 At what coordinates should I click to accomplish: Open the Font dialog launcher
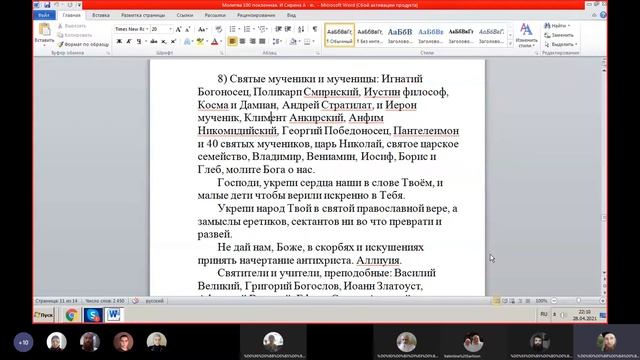(222, 53)
